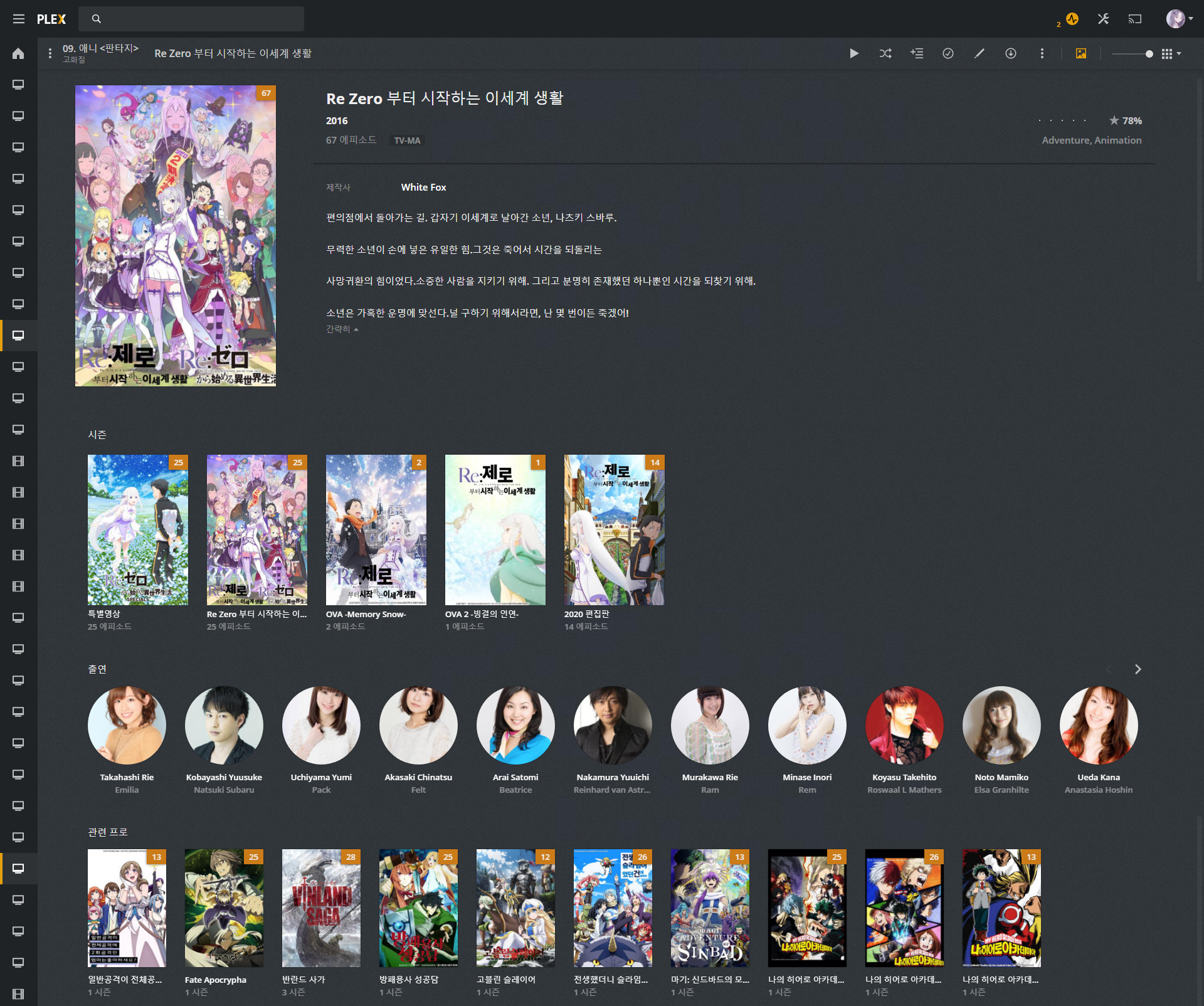This screenshot has height=1006, width=1204.
Task: Open related show 반란드 사가
Action: point(321,908)
